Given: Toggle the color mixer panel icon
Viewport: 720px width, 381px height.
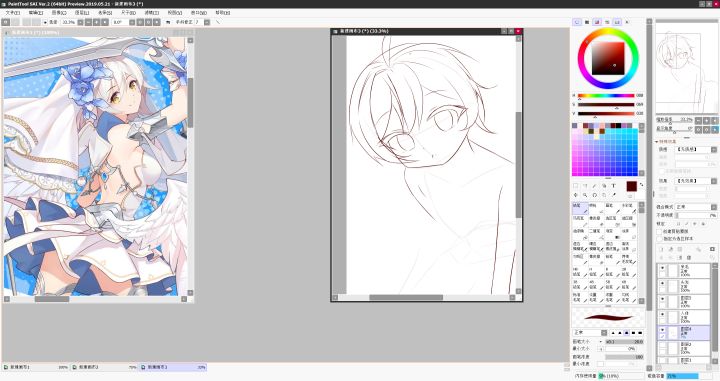Looking at the screenshot, I should point(607,22).
